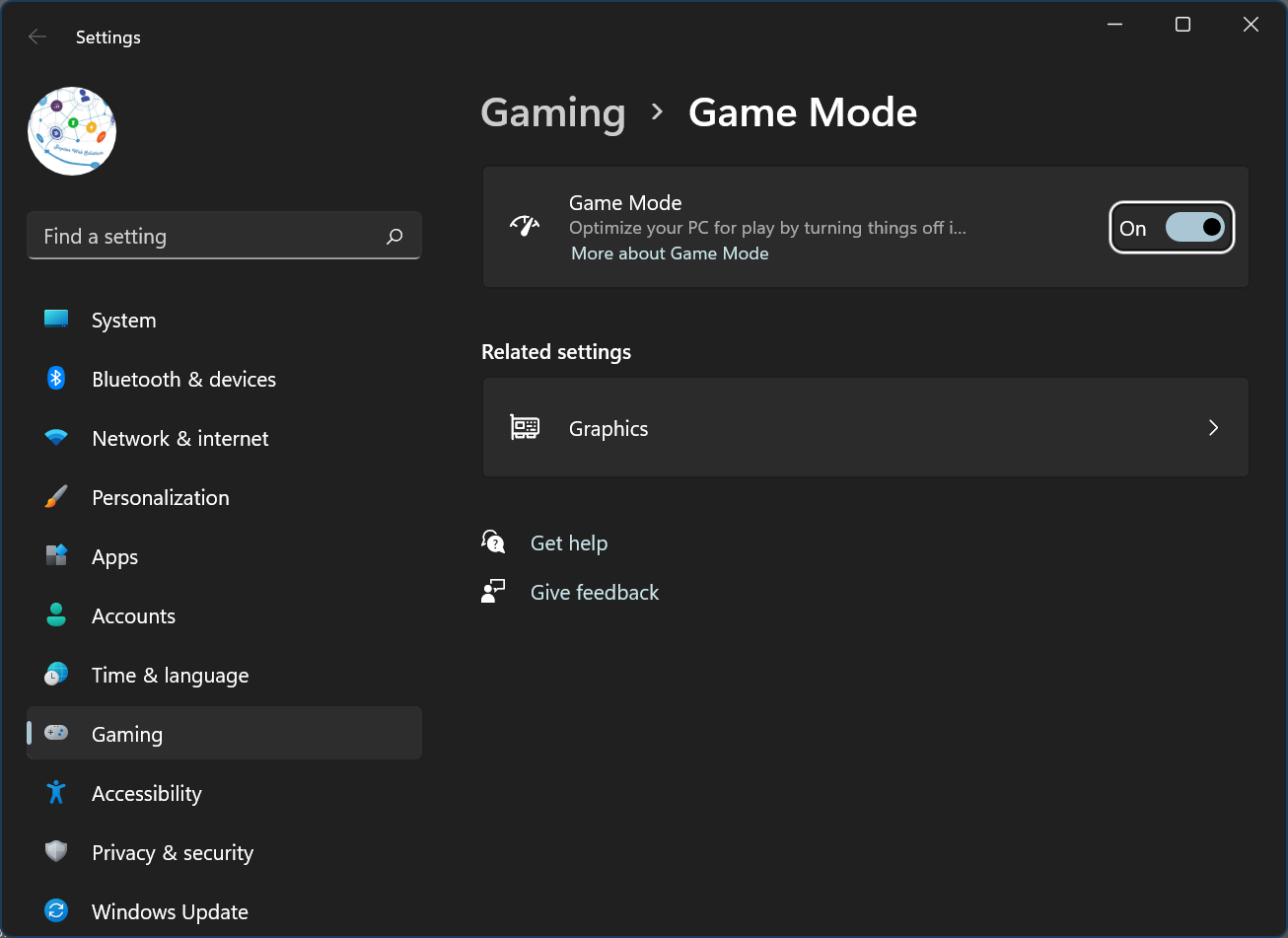1288x938 pixels.
Task: Click the Accessibility figure icon
Action: pyautogui.click(x=56, y=792)
